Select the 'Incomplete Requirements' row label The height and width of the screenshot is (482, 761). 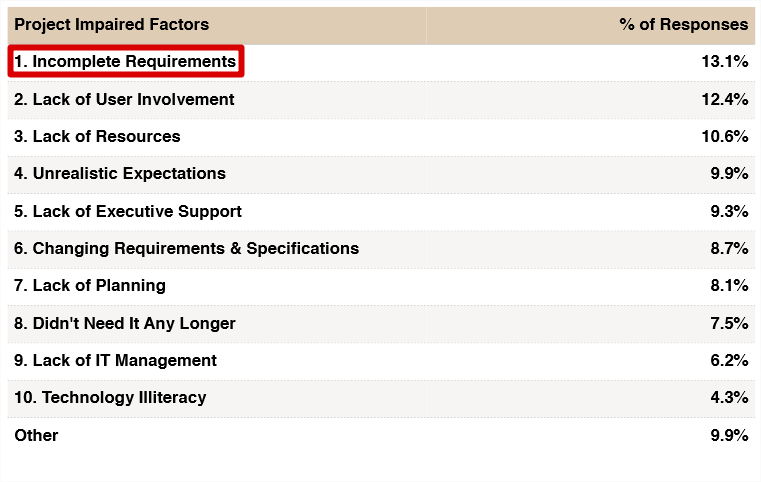click(125, 61)
